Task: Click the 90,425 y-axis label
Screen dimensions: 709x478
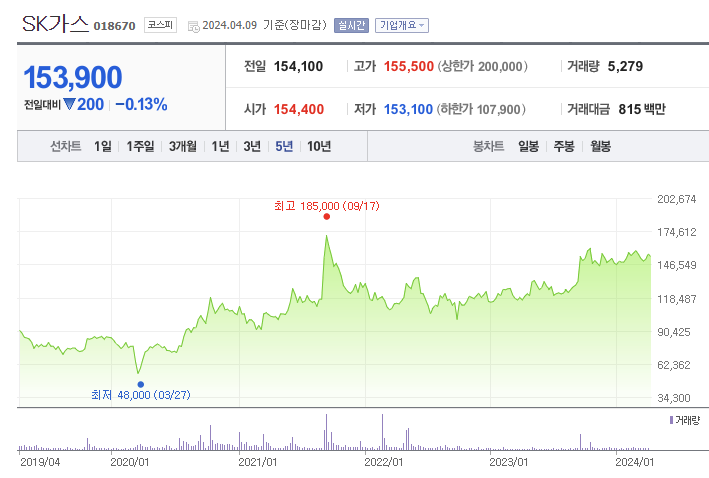Action: 674,332
